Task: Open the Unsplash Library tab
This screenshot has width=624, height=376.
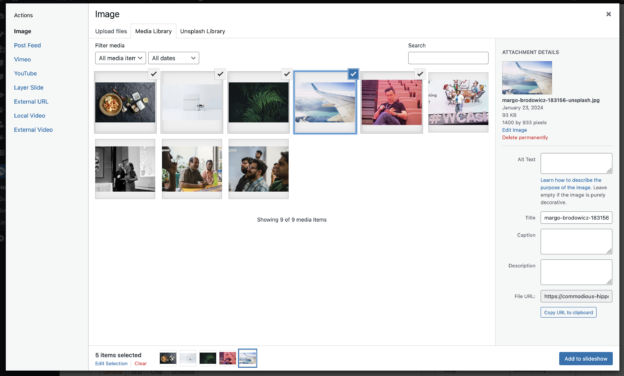Action: click(203, 31)
